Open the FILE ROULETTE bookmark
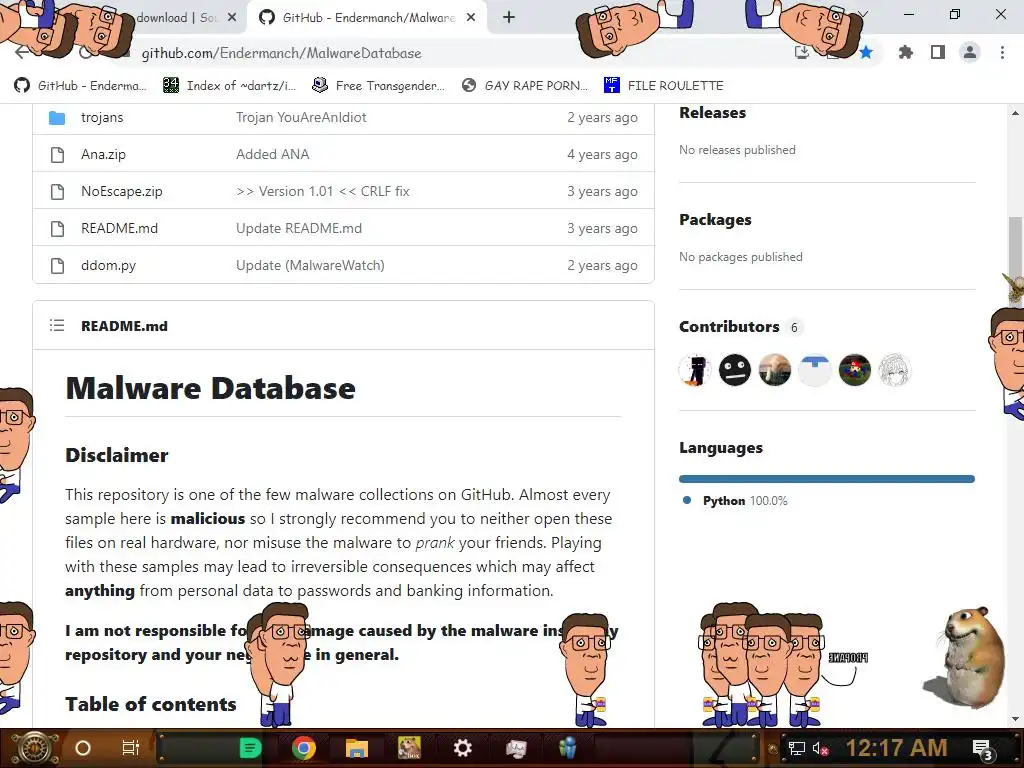 [x=664, y=86]
